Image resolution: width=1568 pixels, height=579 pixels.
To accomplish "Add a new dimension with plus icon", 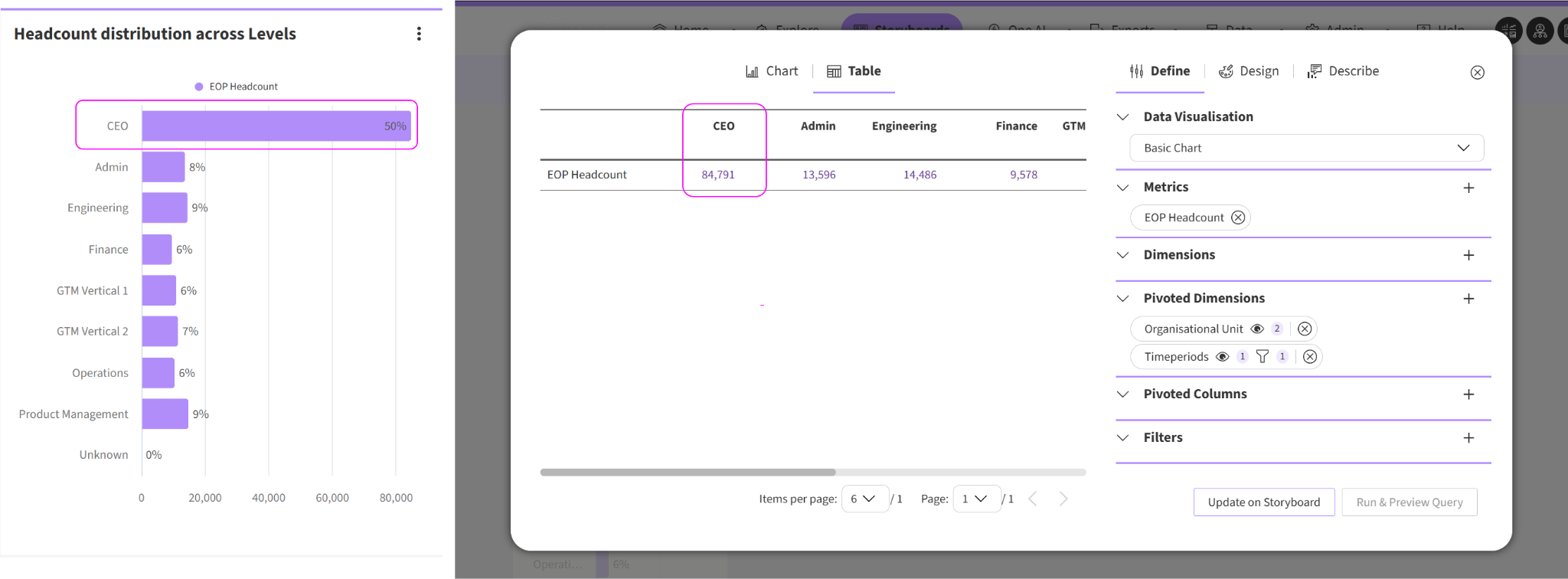I will tap(1468, 255).
